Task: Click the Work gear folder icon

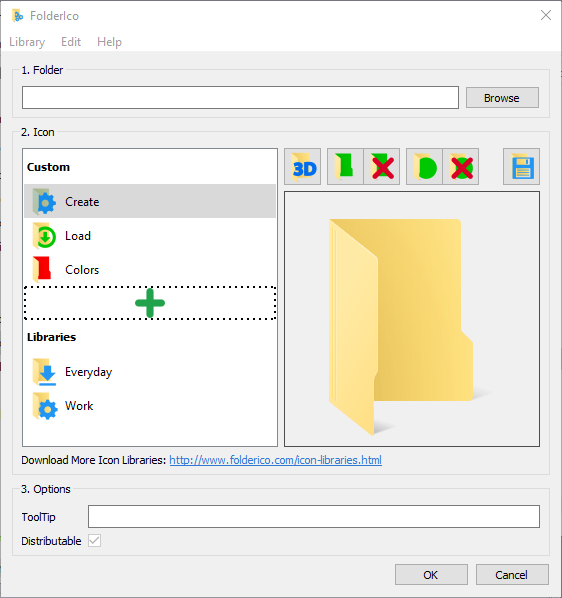Action: point(45,406)
